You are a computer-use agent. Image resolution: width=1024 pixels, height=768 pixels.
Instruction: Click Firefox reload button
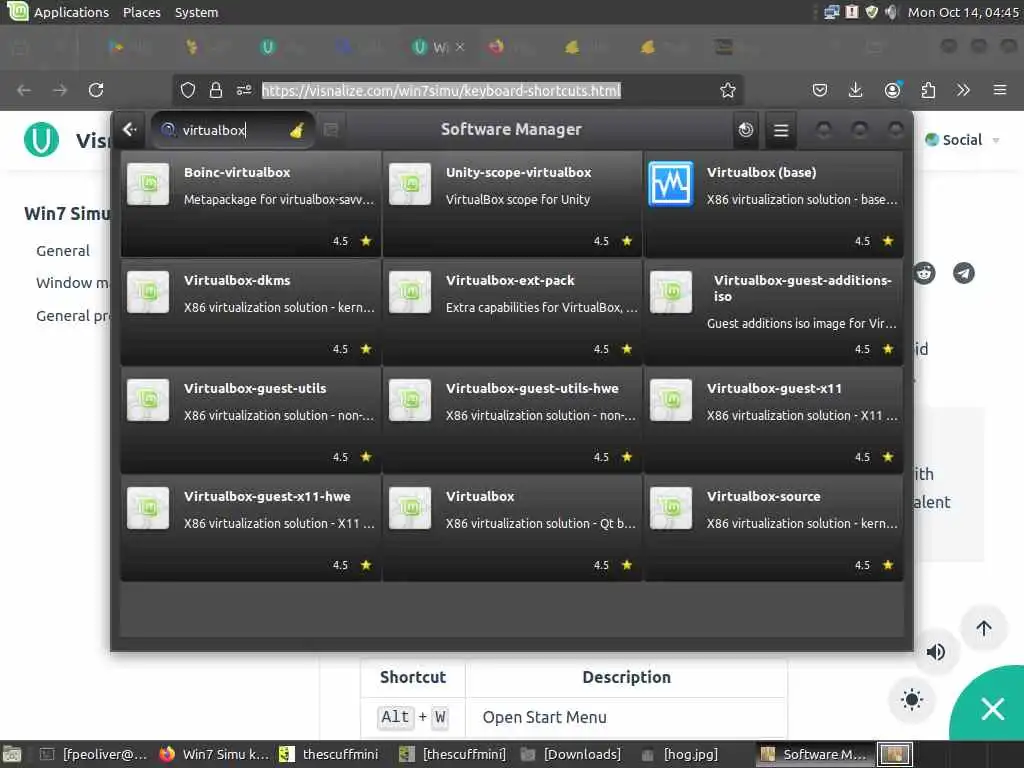click(96, 90)
